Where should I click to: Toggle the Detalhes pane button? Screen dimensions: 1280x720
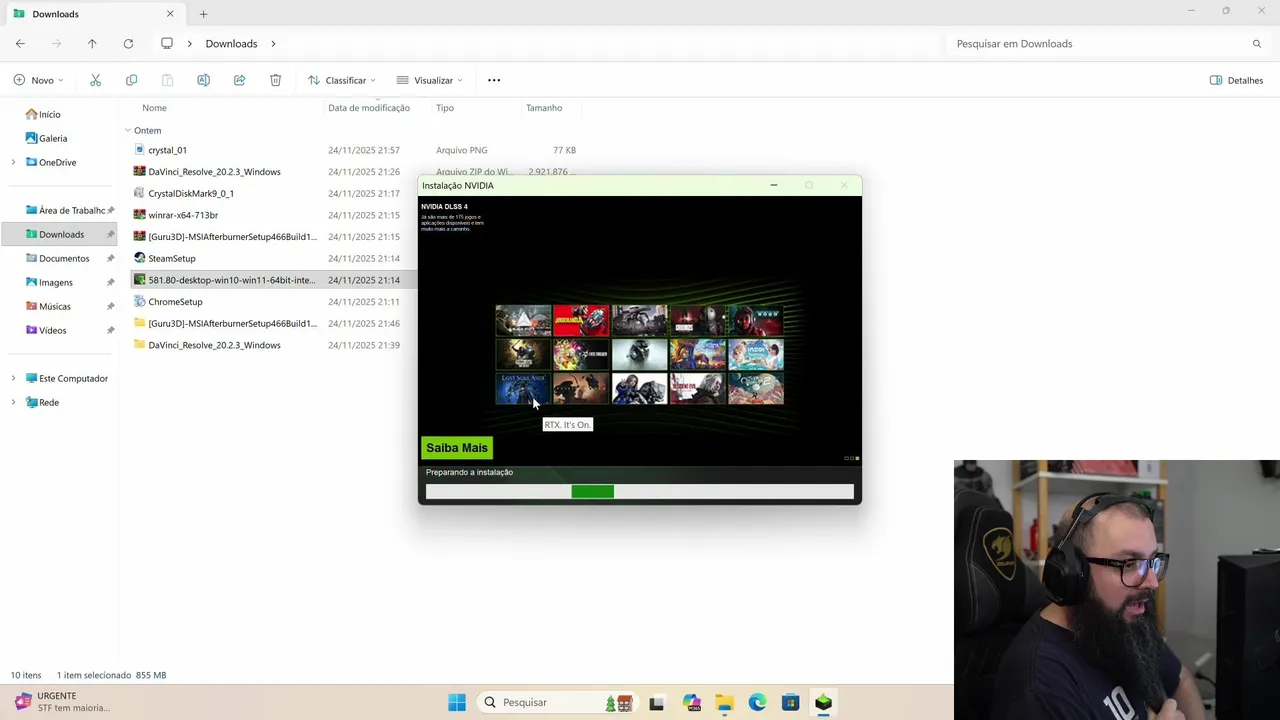(x=1236, y=80)
